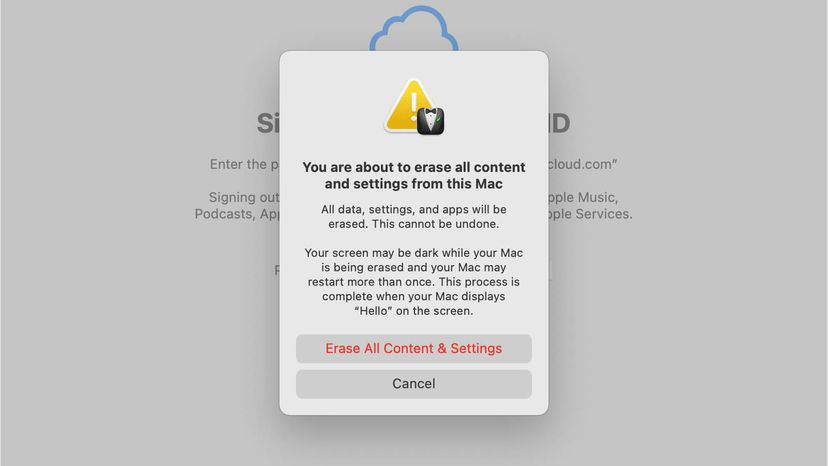Click the yellow warning triangle icon
828x466 pixels.
408,106
